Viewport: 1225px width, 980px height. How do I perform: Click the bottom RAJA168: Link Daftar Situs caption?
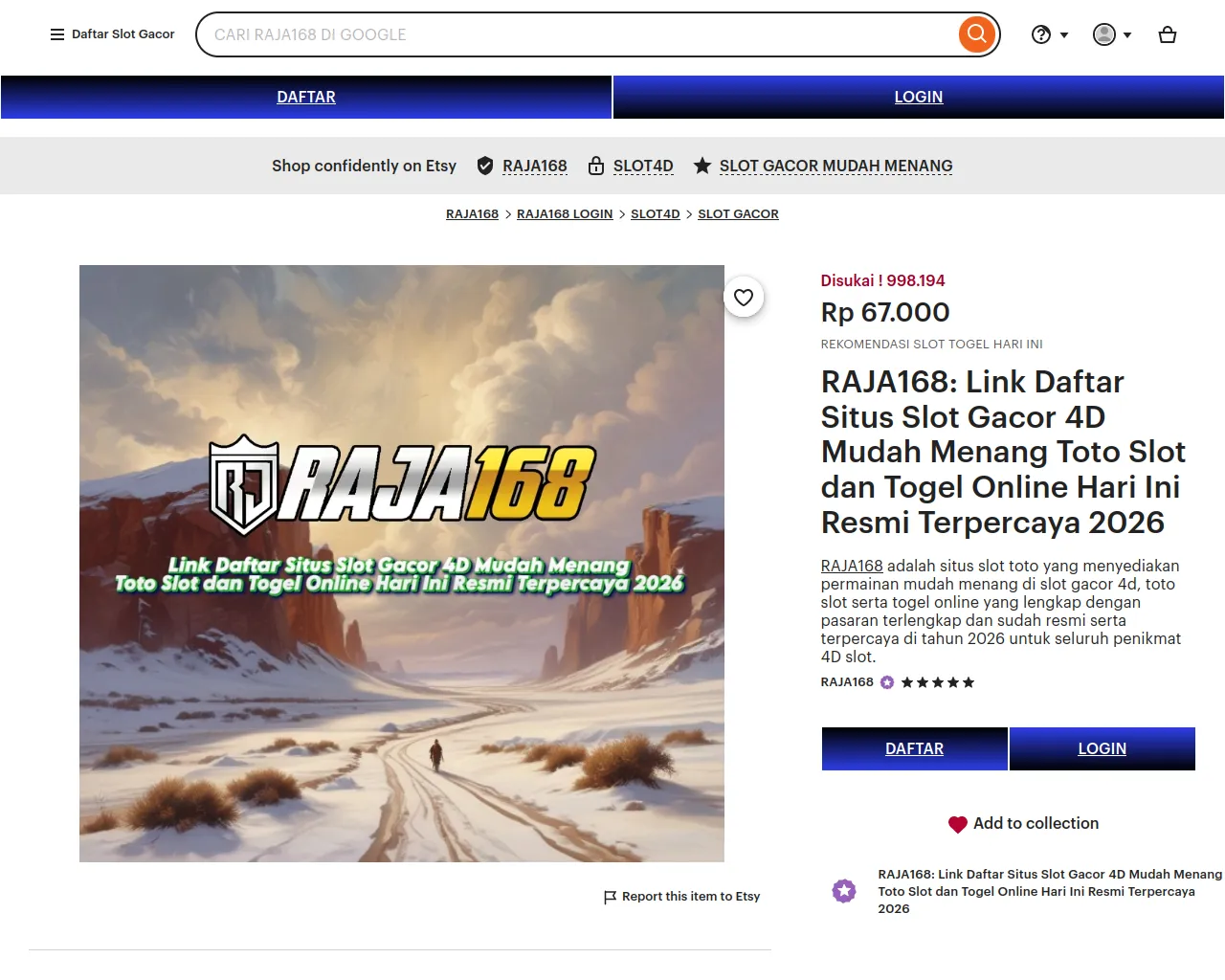[1050, 891]
